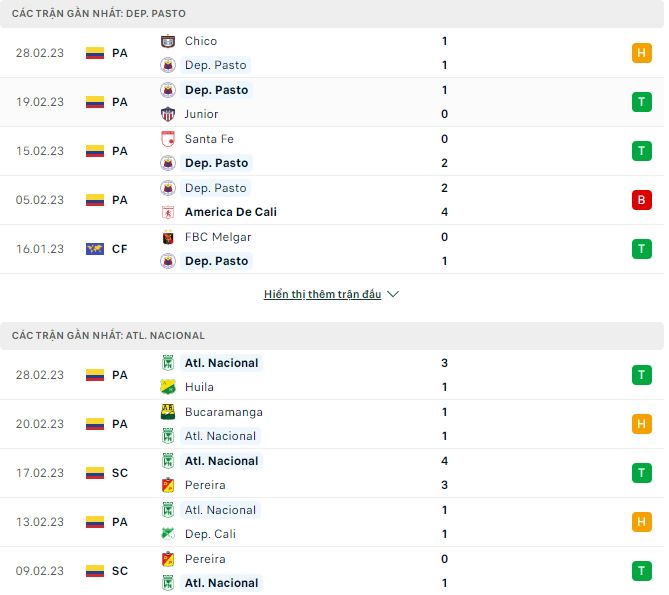Expand more matches with the chevron arrow

393,294
